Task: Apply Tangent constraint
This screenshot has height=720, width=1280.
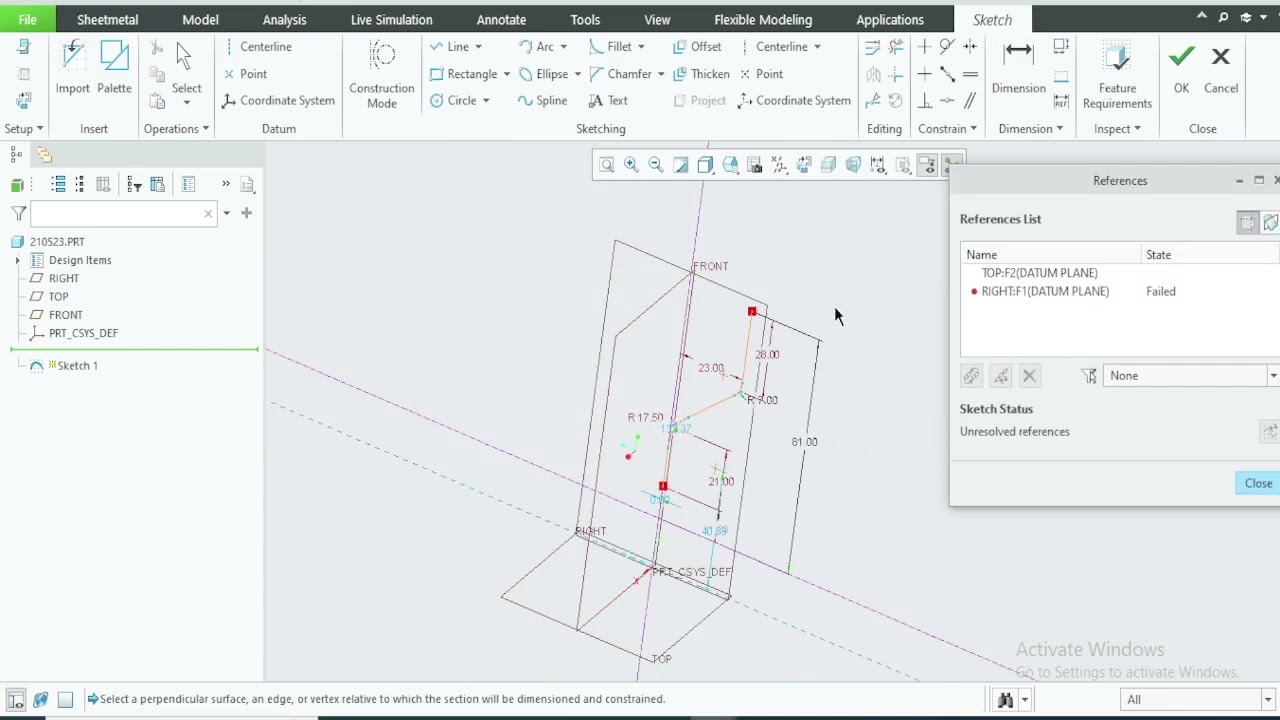Action: (947, 47)
